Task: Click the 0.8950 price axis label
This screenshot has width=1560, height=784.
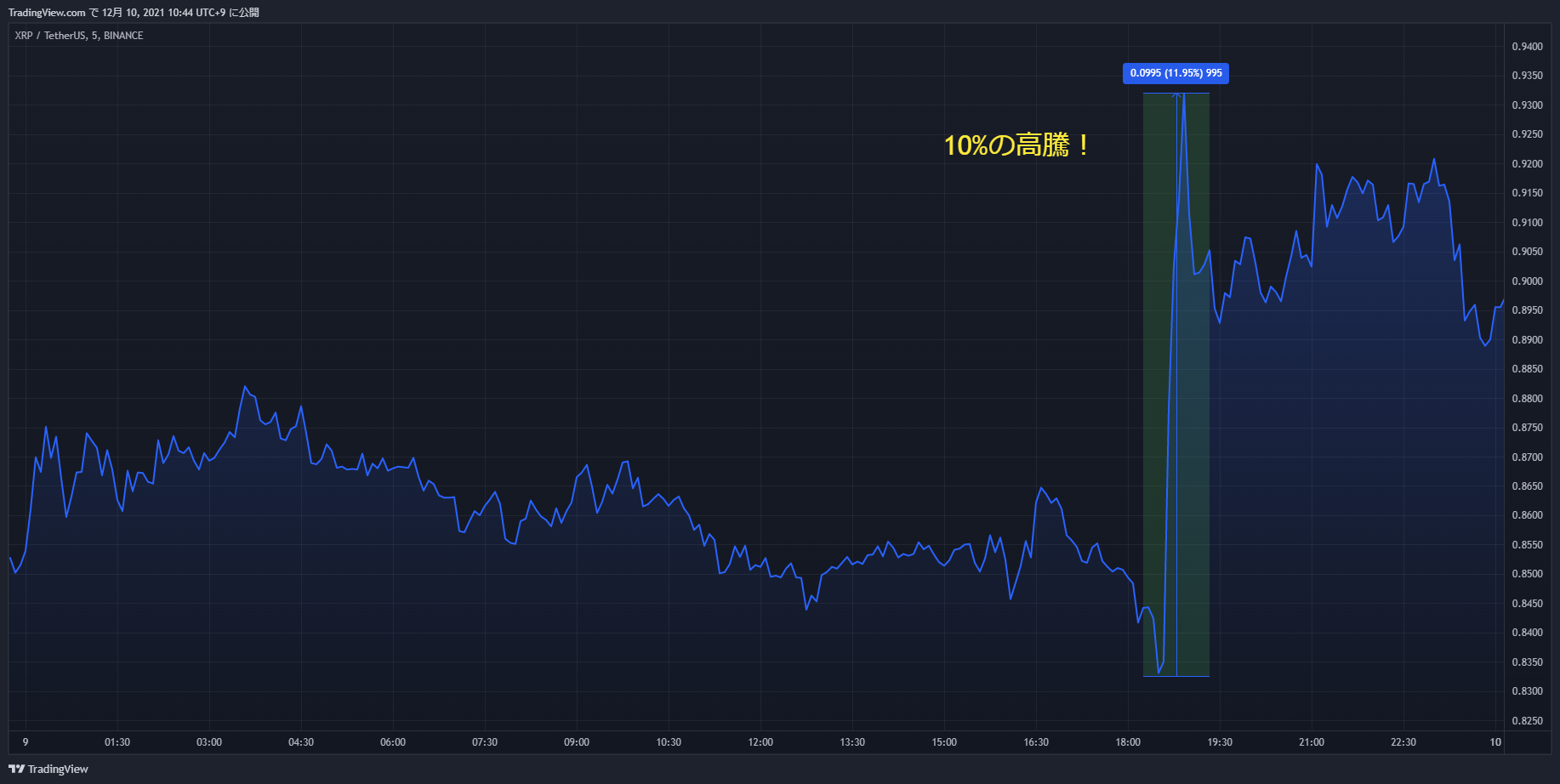Action: pyautogui.click(x=1527, y=310)
